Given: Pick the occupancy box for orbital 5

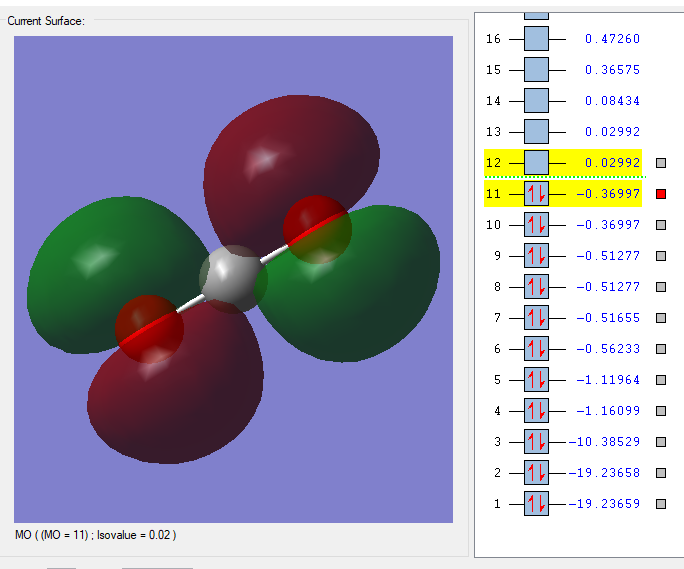Looking at the screenshot, I should tap(536, 379).
